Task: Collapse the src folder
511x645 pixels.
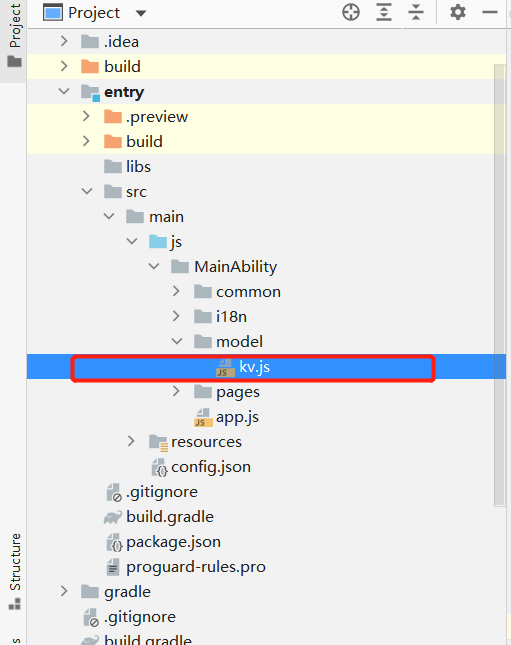Action: click(x=87, y=191)
